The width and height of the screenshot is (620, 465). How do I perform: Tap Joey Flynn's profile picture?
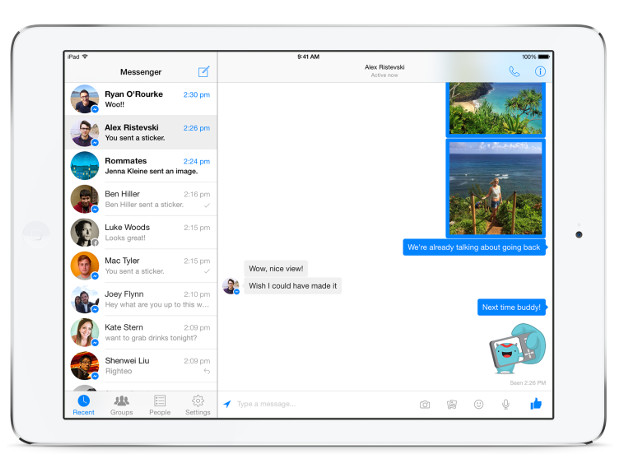[85, 299]
